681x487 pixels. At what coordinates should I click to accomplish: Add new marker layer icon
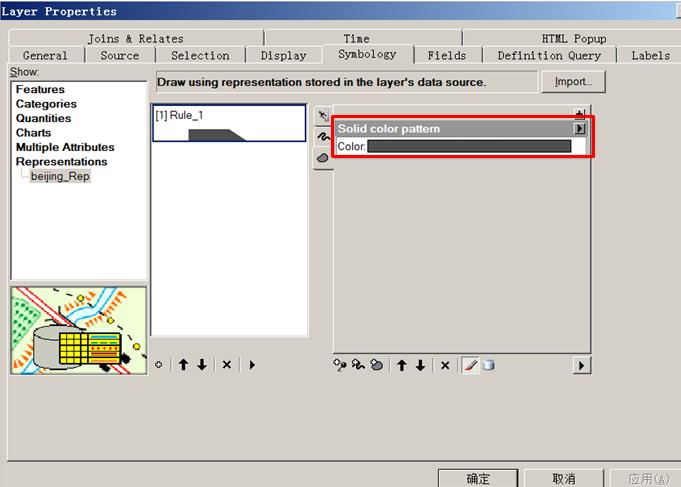coord(340,365)
